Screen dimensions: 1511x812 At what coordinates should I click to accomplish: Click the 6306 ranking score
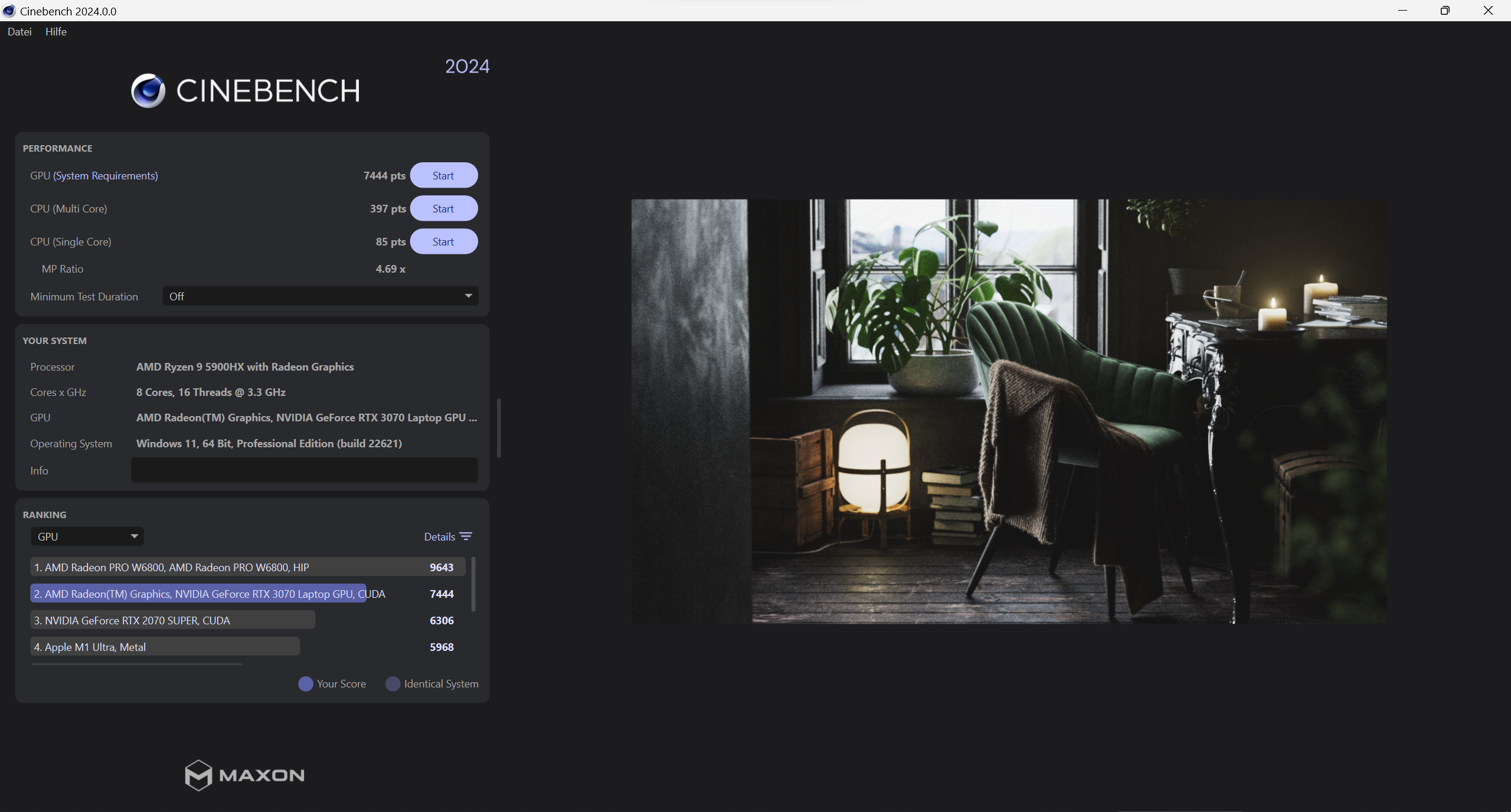(441, 620)
